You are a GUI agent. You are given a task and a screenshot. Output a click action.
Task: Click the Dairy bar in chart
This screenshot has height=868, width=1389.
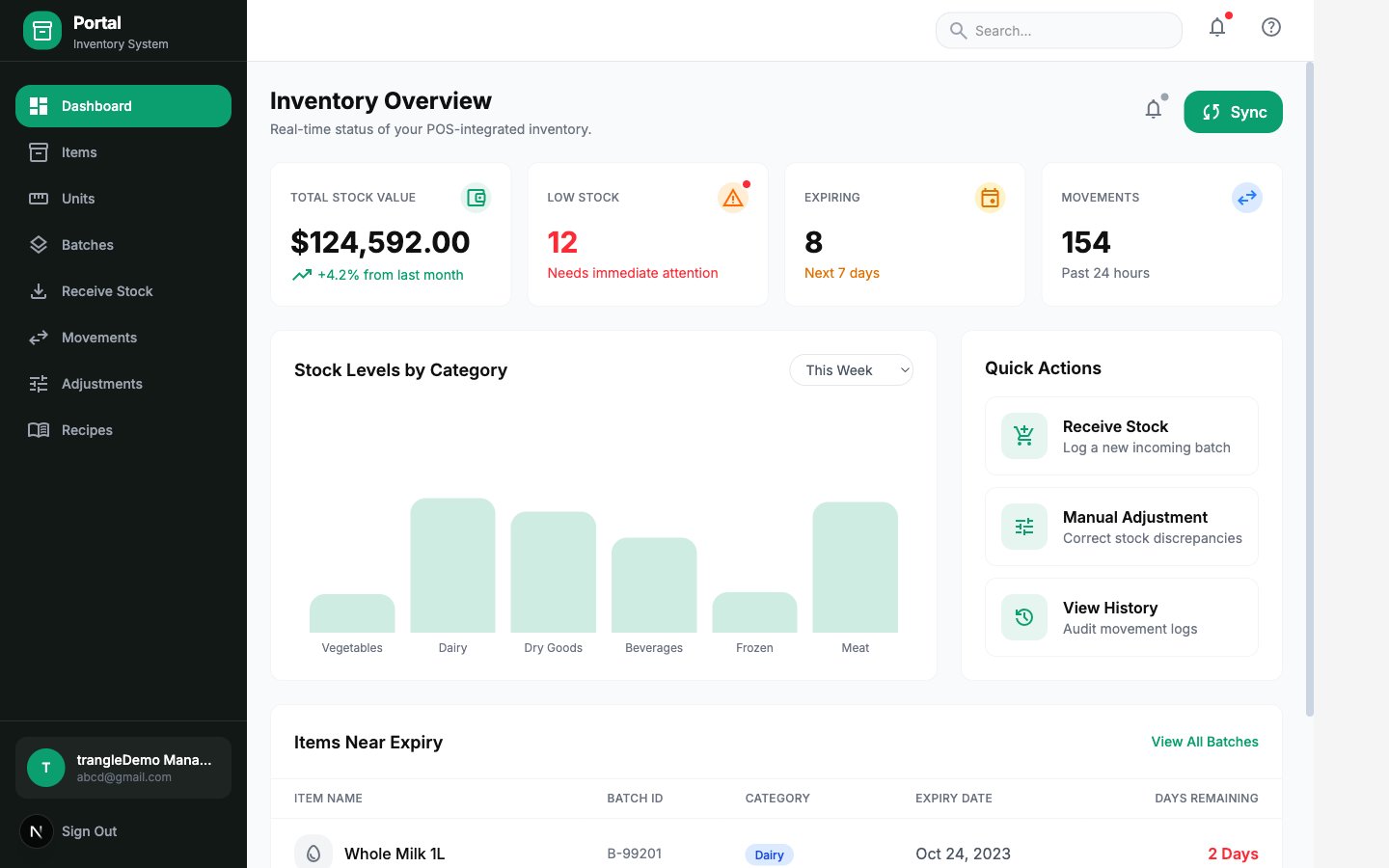[x=452, y=565]
